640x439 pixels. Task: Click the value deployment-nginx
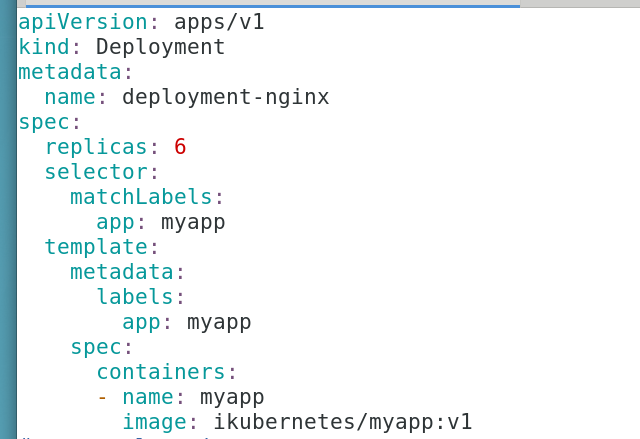pos(226,98)
